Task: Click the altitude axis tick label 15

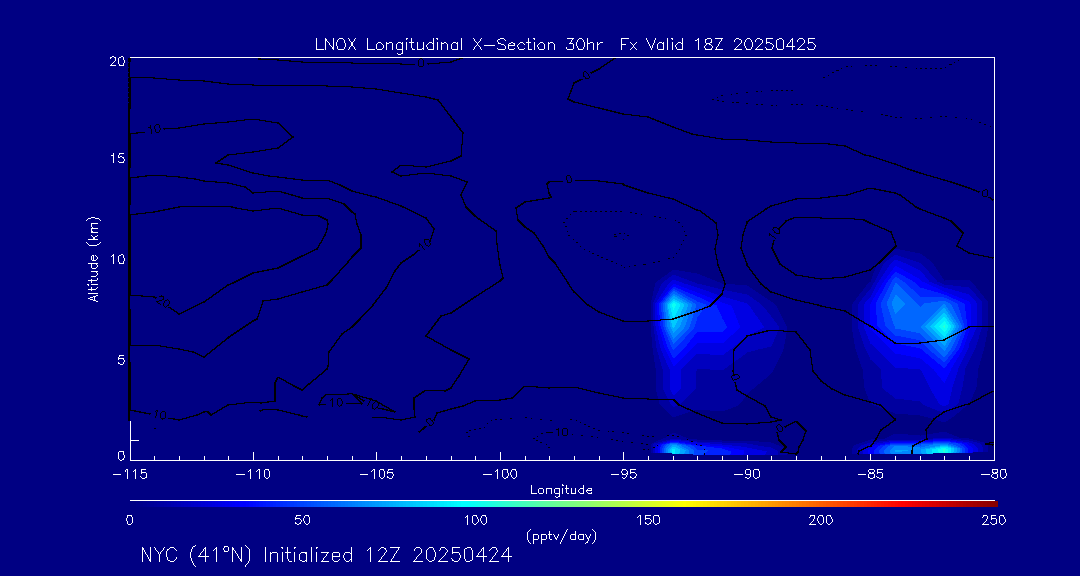Action: point(117,158)
